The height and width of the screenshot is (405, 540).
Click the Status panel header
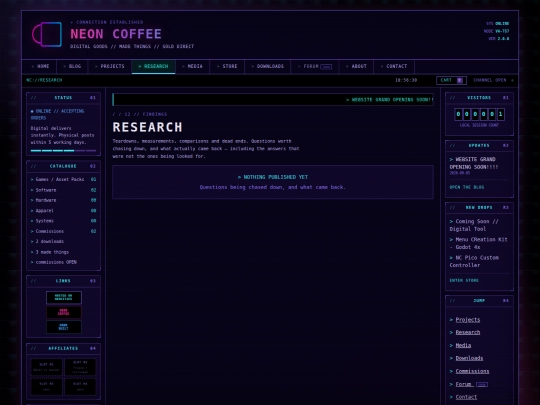click(x=63, y=98)
